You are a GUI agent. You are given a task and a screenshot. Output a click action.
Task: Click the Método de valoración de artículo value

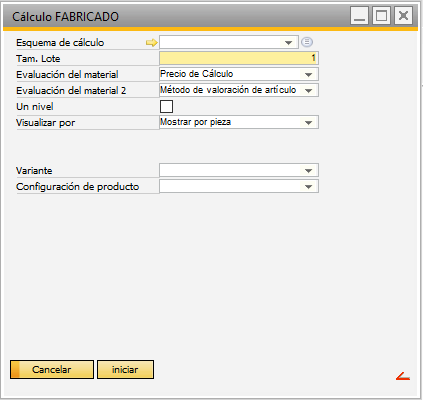[x=228, y=90]
